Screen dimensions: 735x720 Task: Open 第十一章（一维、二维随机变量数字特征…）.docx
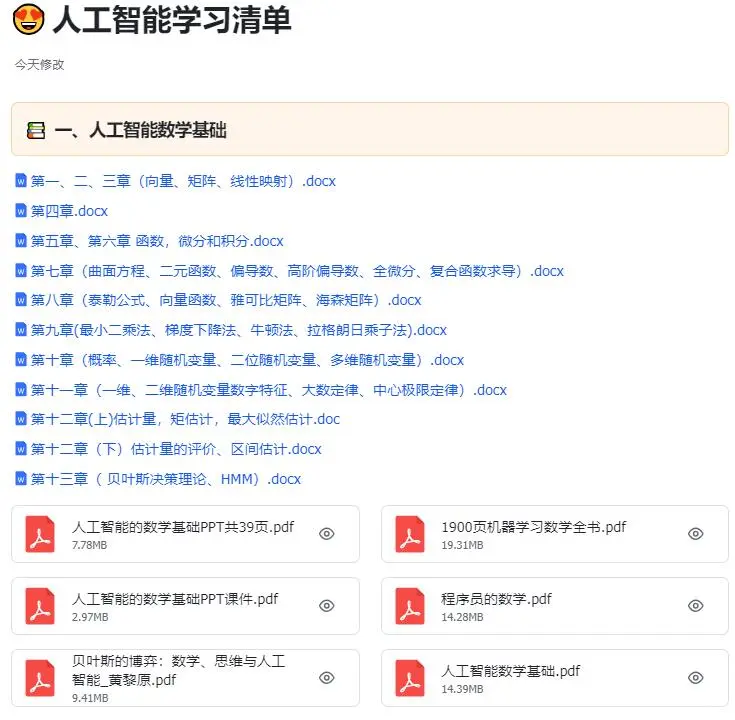click(269, 390)
